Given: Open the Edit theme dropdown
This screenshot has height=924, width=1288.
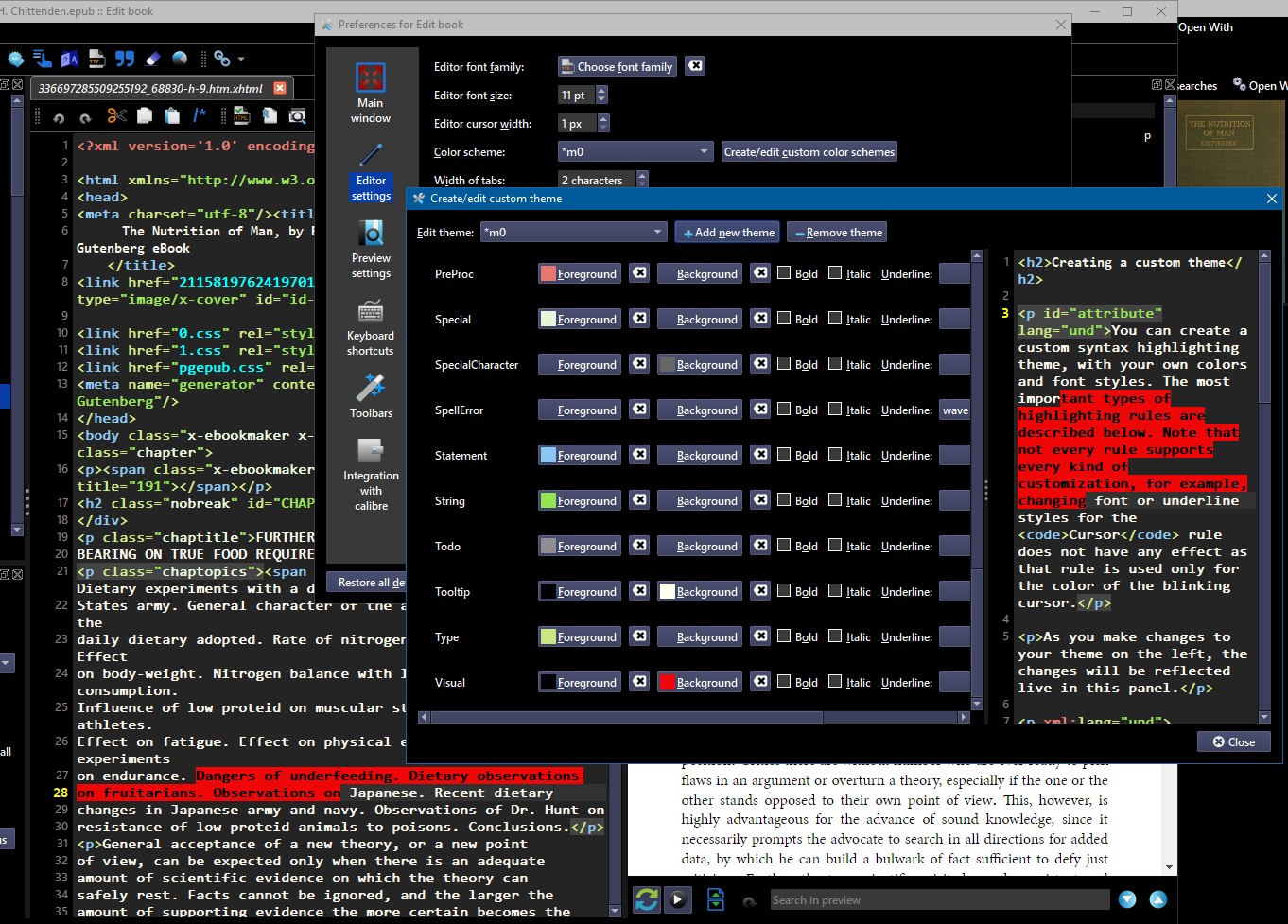Looking at the screenshot, I should [x=574, y=232].
